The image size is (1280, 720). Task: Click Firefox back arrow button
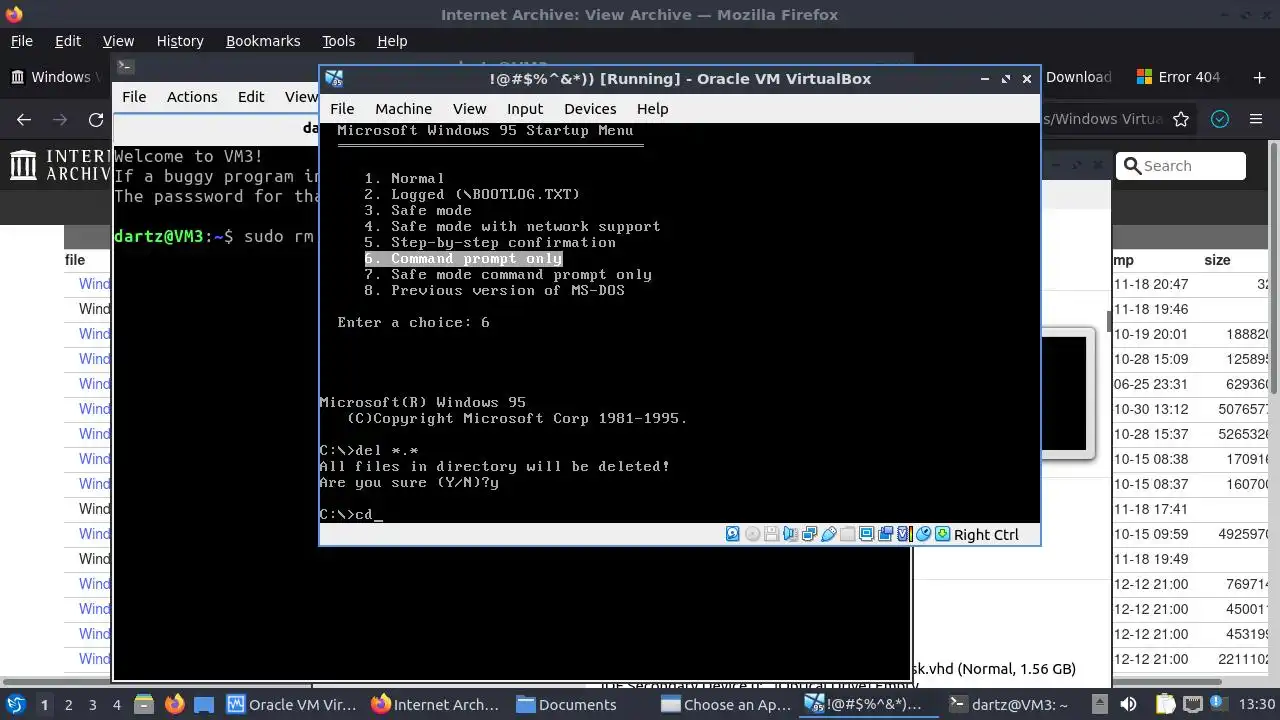pyautogui.click(x=24, y=119)
